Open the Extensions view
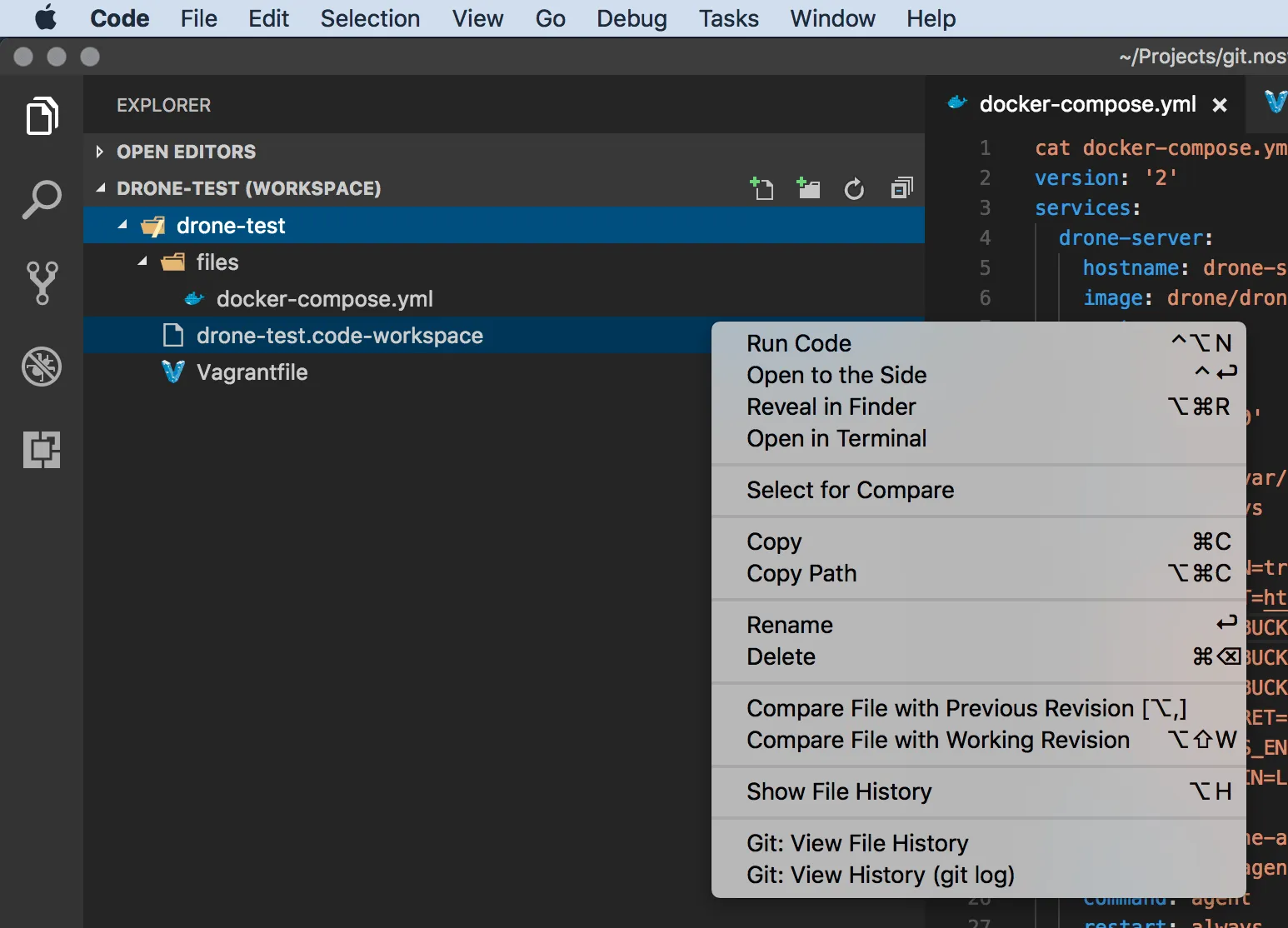1288x928 pixels. (42, 450)
